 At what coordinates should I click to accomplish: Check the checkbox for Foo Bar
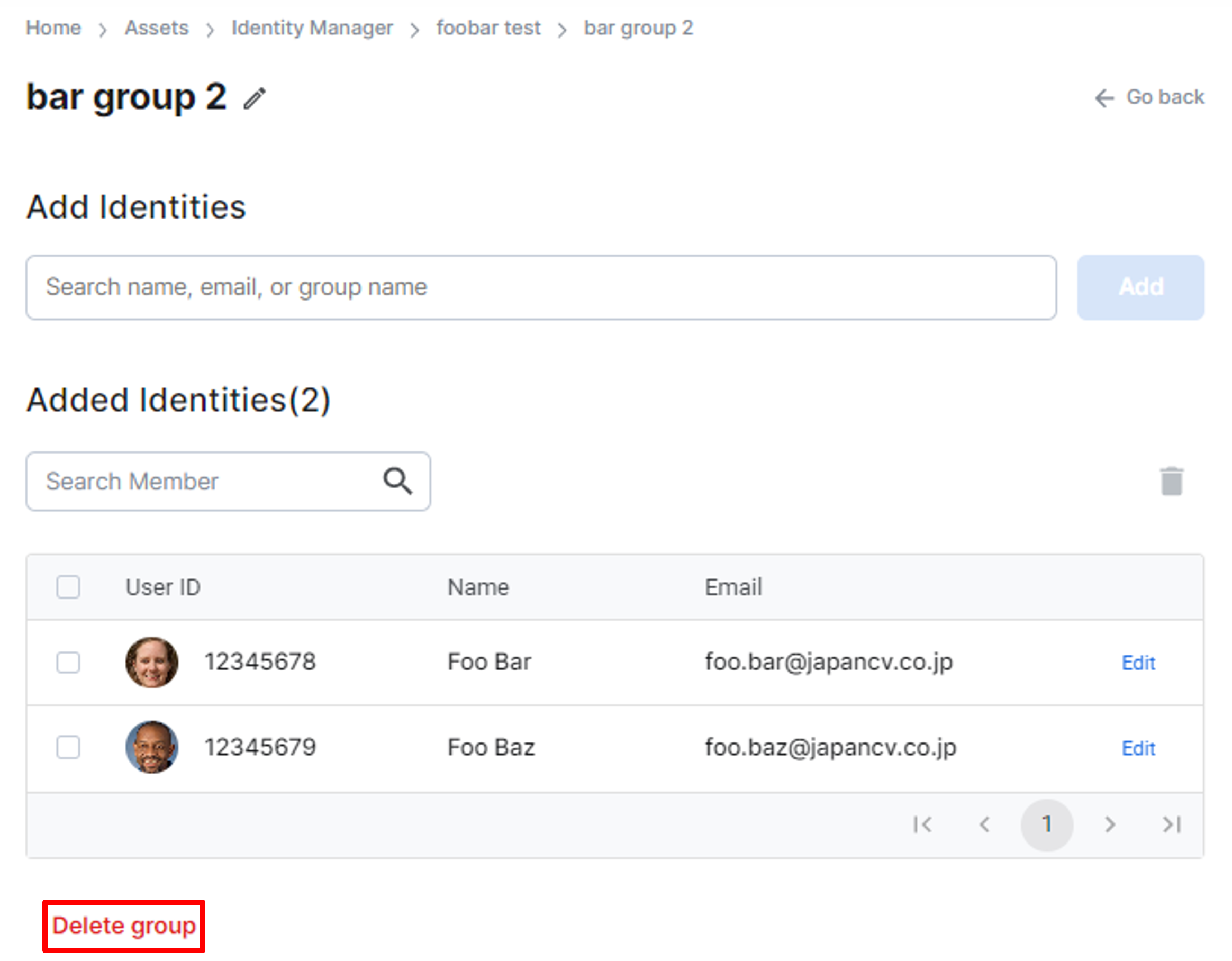(x=68, y=663)
